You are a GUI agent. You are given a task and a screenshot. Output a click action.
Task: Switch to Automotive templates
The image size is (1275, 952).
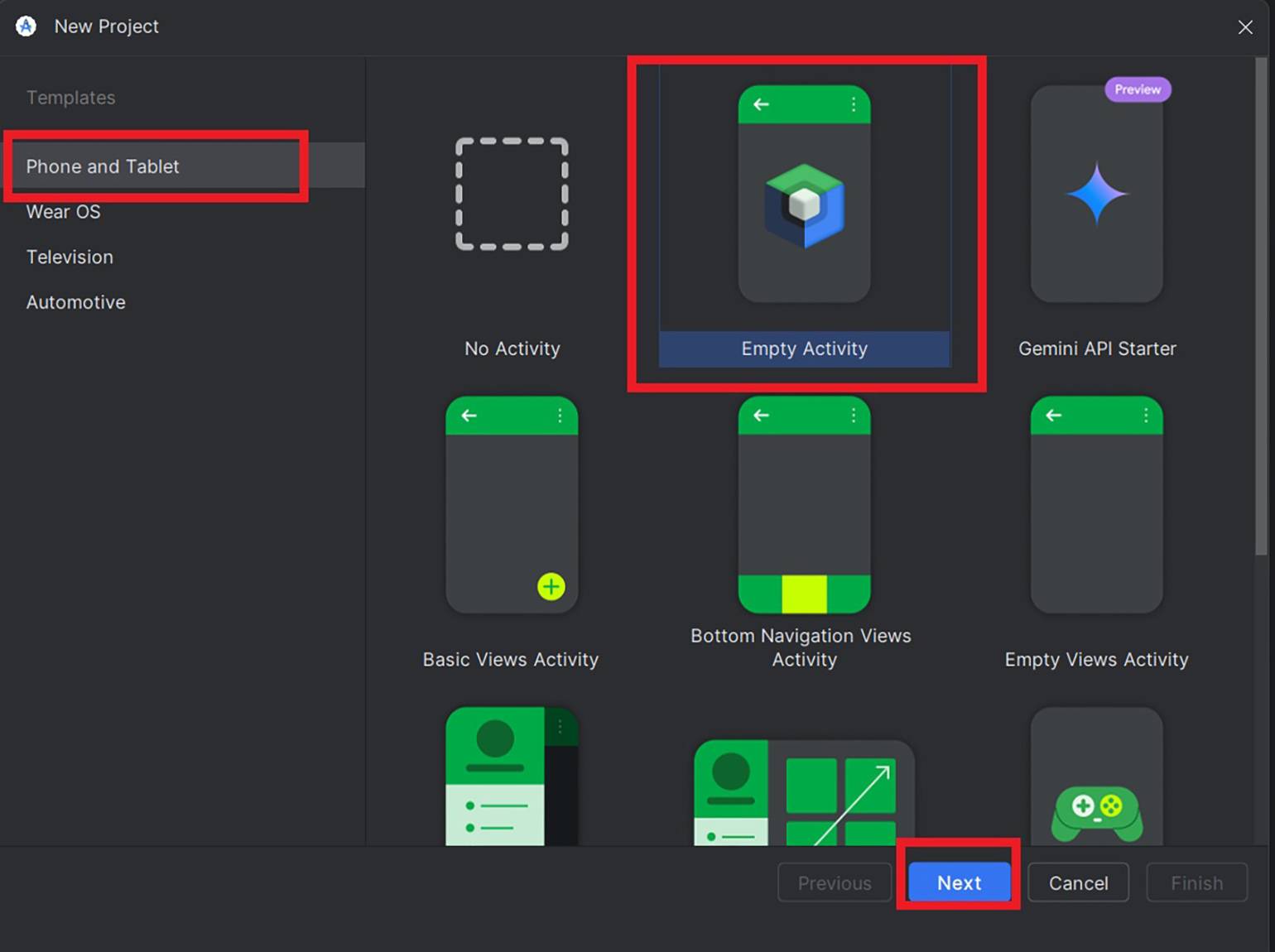point(75,302)
